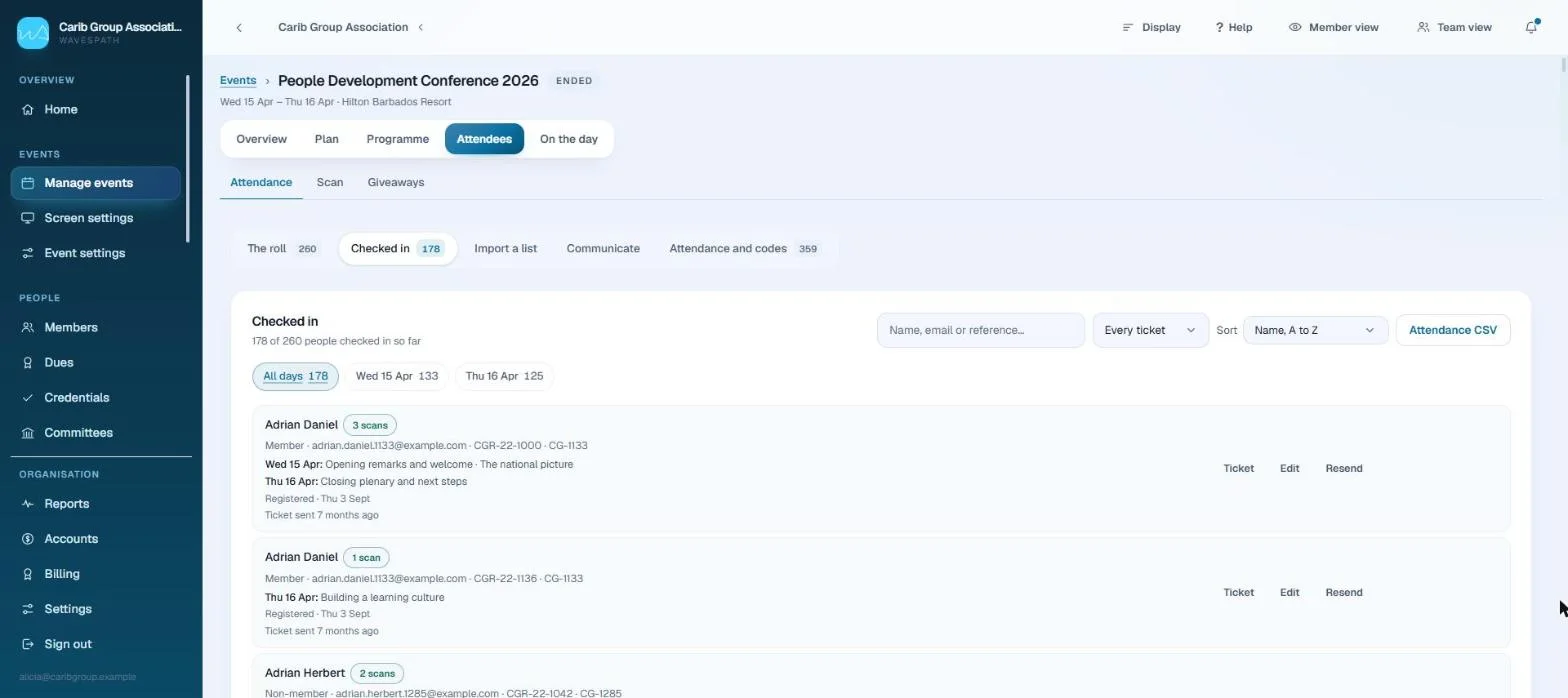The image size is (1568, 698).
Task: Switch to Team view
Action: [1454, 27]
